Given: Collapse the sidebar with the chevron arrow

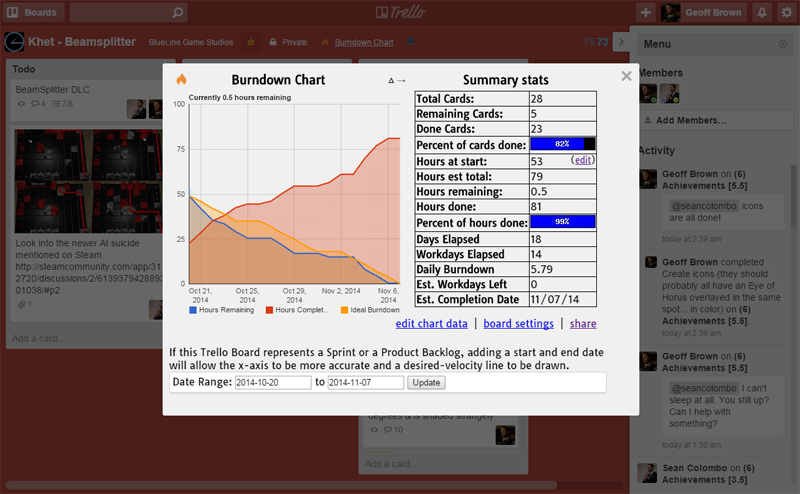Looking at the screenshot, I should click(621, 42).
